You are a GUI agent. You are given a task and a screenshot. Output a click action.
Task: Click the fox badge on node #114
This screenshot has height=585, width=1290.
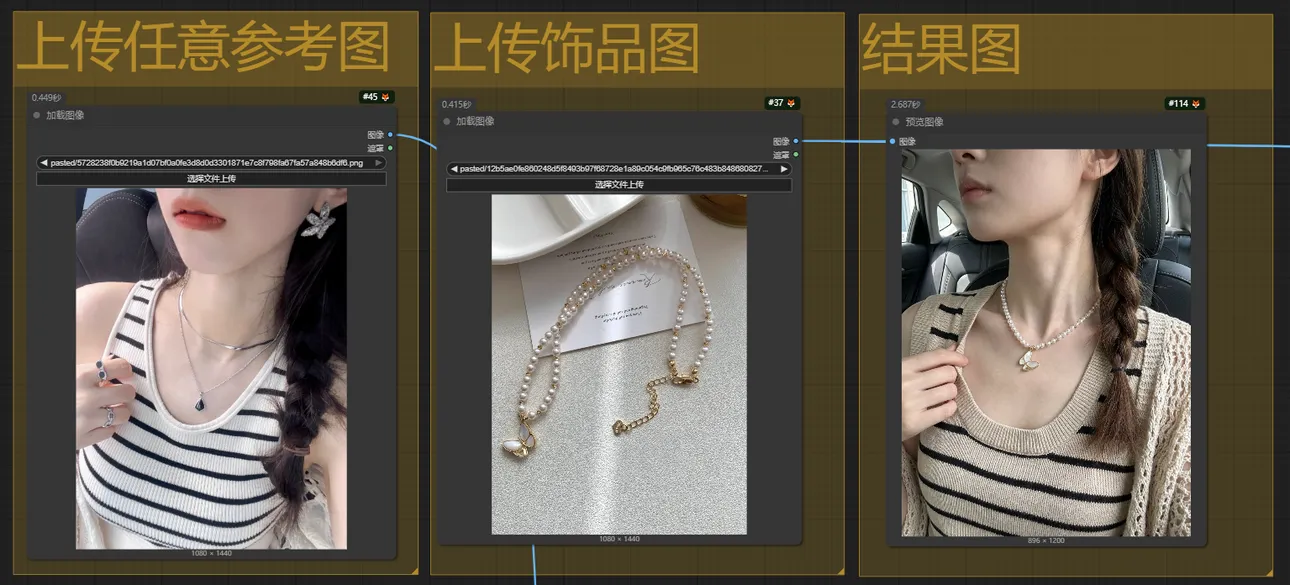tap(1194, 103)
